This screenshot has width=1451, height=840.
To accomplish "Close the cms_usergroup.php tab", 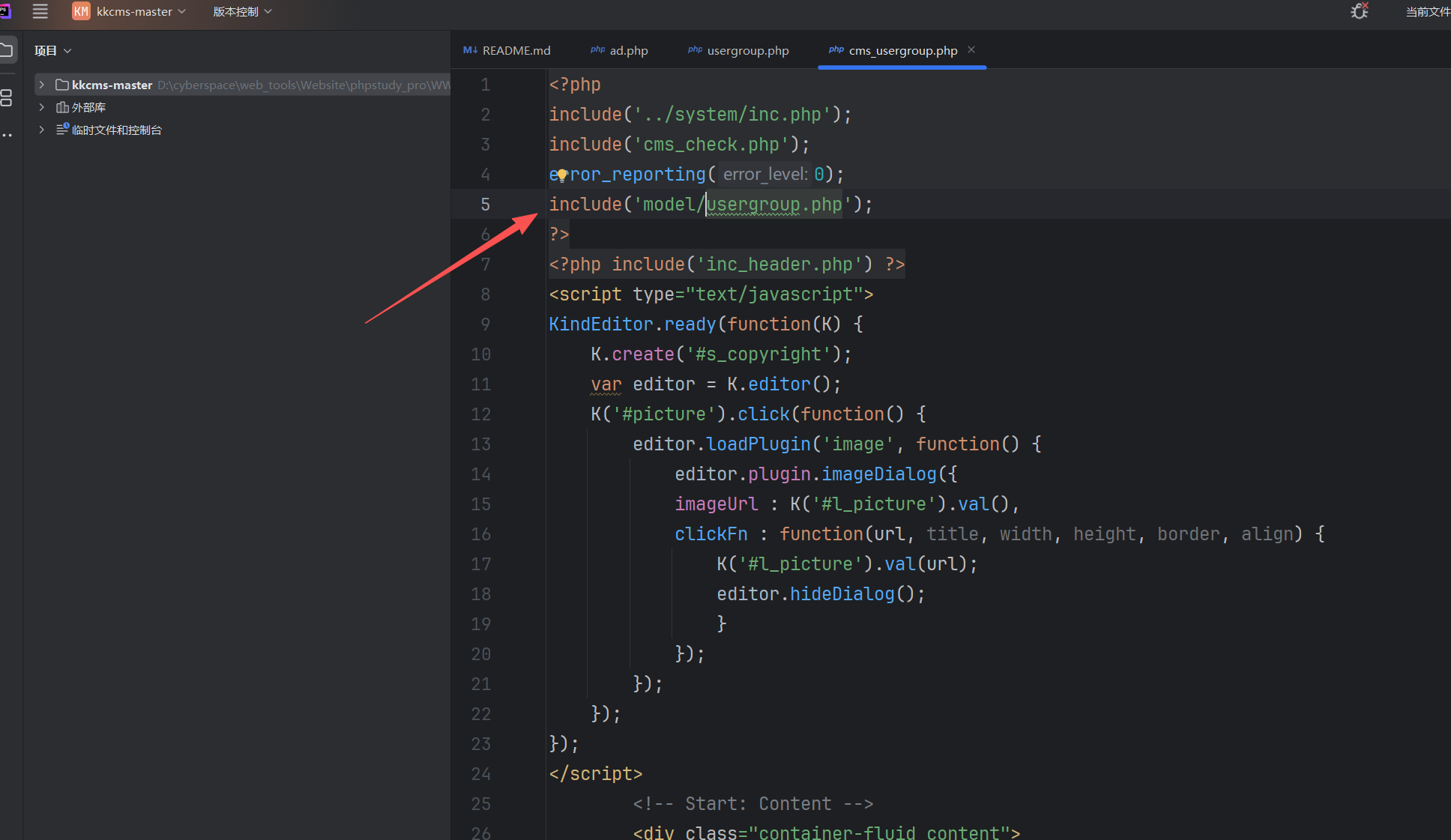I will [x=971, y=49].
